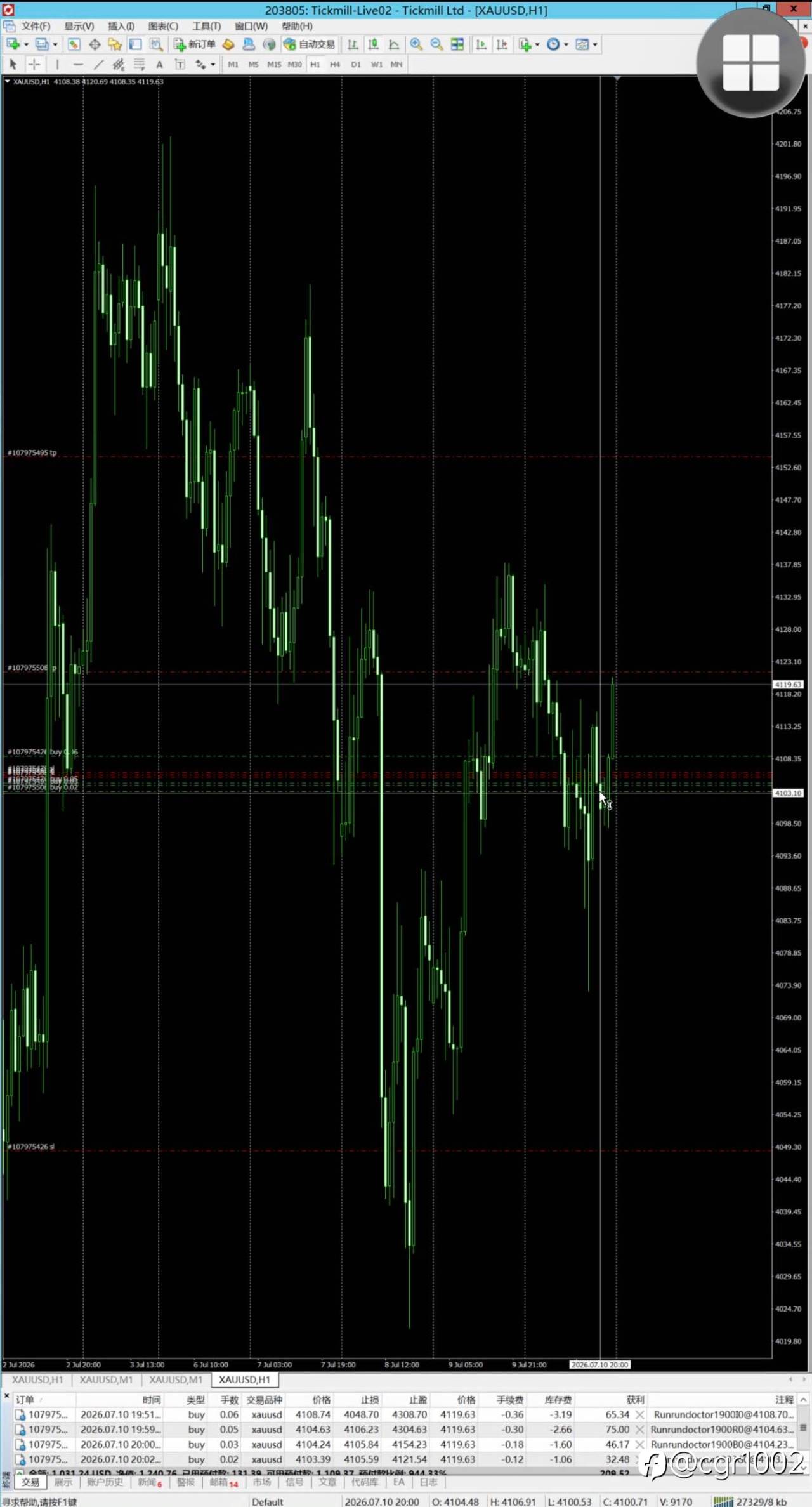The width and height of the screenshot is (812, 1507).
Task: Switch timeframe to M15
Action: 274,64
